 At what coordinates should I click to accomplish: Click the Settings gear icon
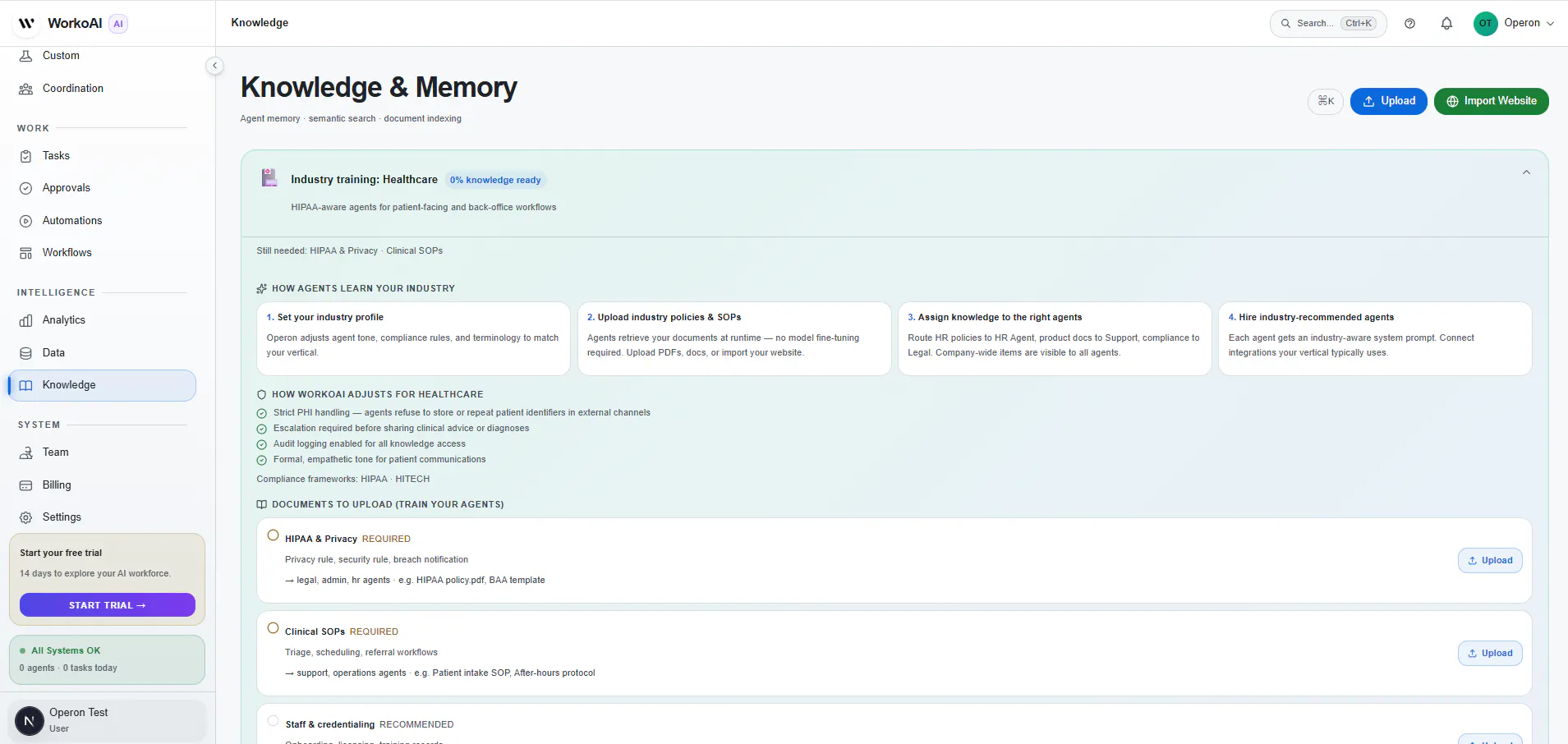point(26,517)
